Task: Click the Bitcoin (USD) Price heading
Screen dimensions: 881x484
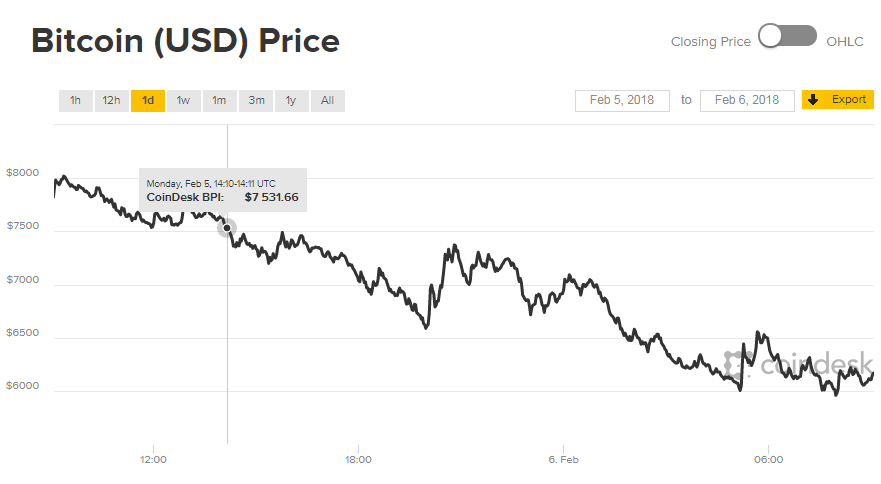Action: point(186,41)
